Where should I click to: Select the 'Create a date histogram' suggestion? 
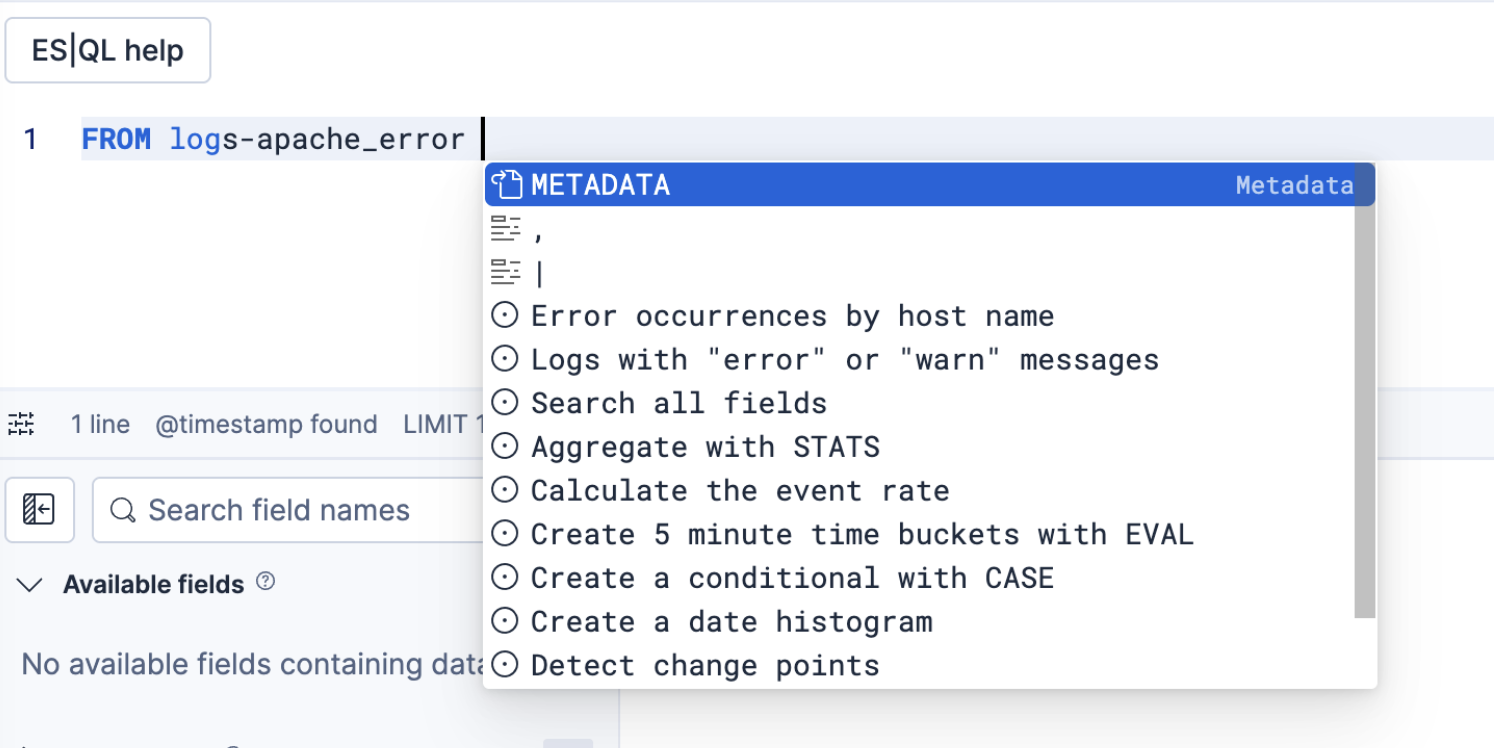pyautogui.click(x=731, y=622)
